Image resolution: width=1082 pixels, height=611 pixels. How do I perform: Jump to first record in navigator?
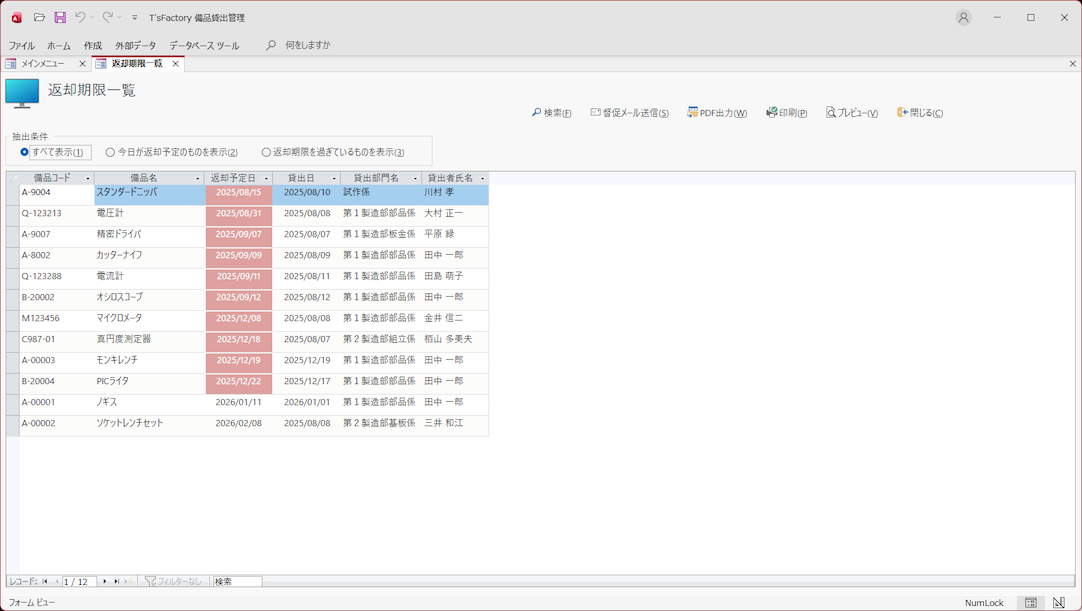45,581
